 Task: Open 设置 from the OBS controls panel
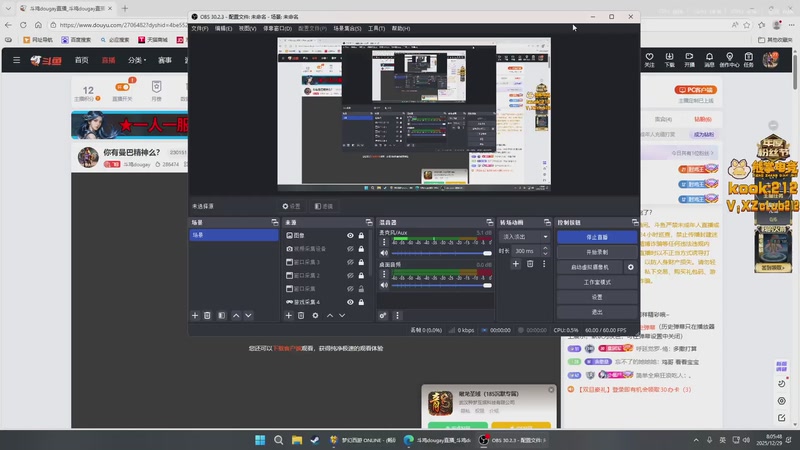coord(597,297)
